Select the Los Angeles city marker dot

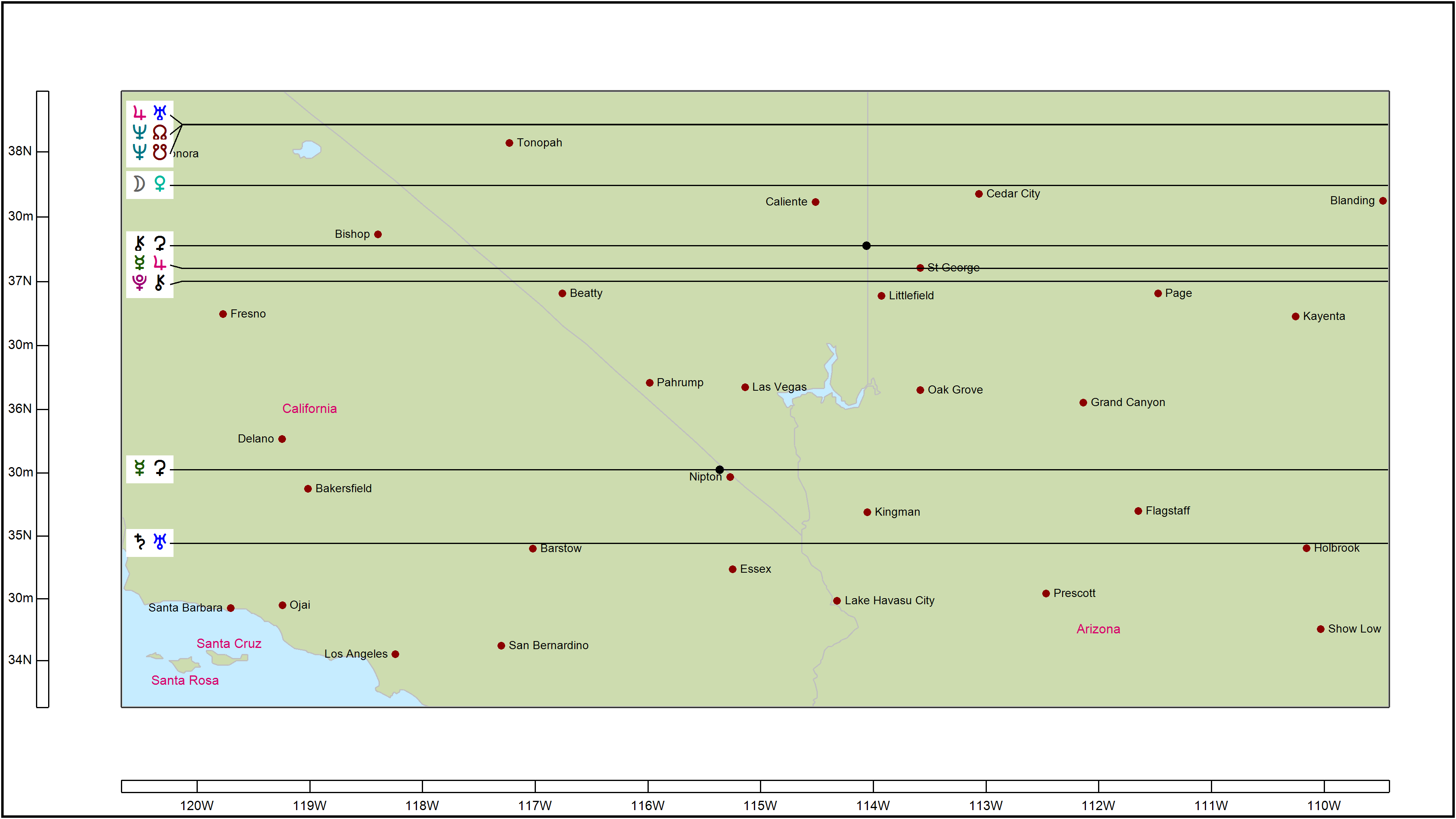click(x=396, y=654)
